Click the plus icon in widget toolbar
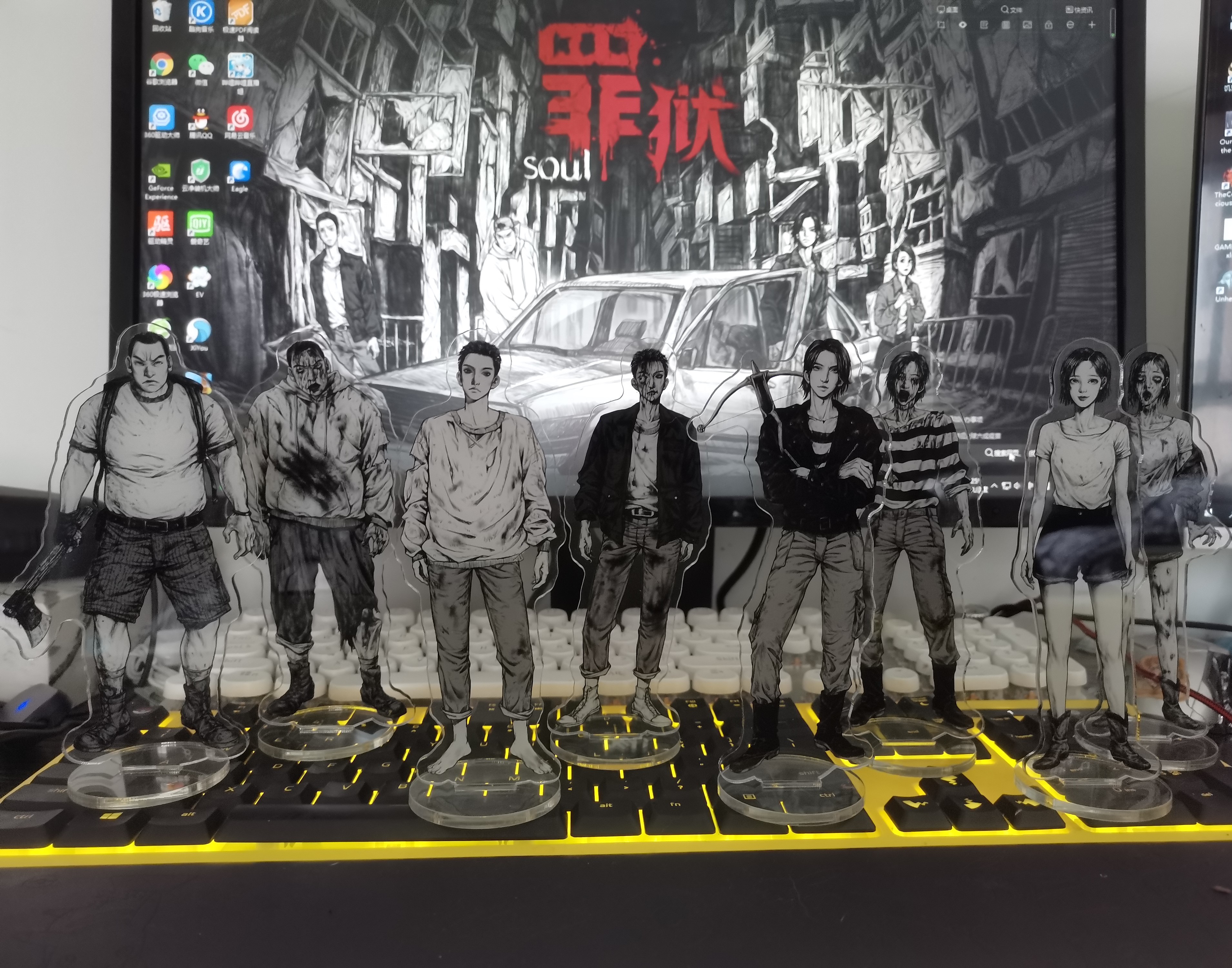 pyautogui.click(x=1091, y=25)
